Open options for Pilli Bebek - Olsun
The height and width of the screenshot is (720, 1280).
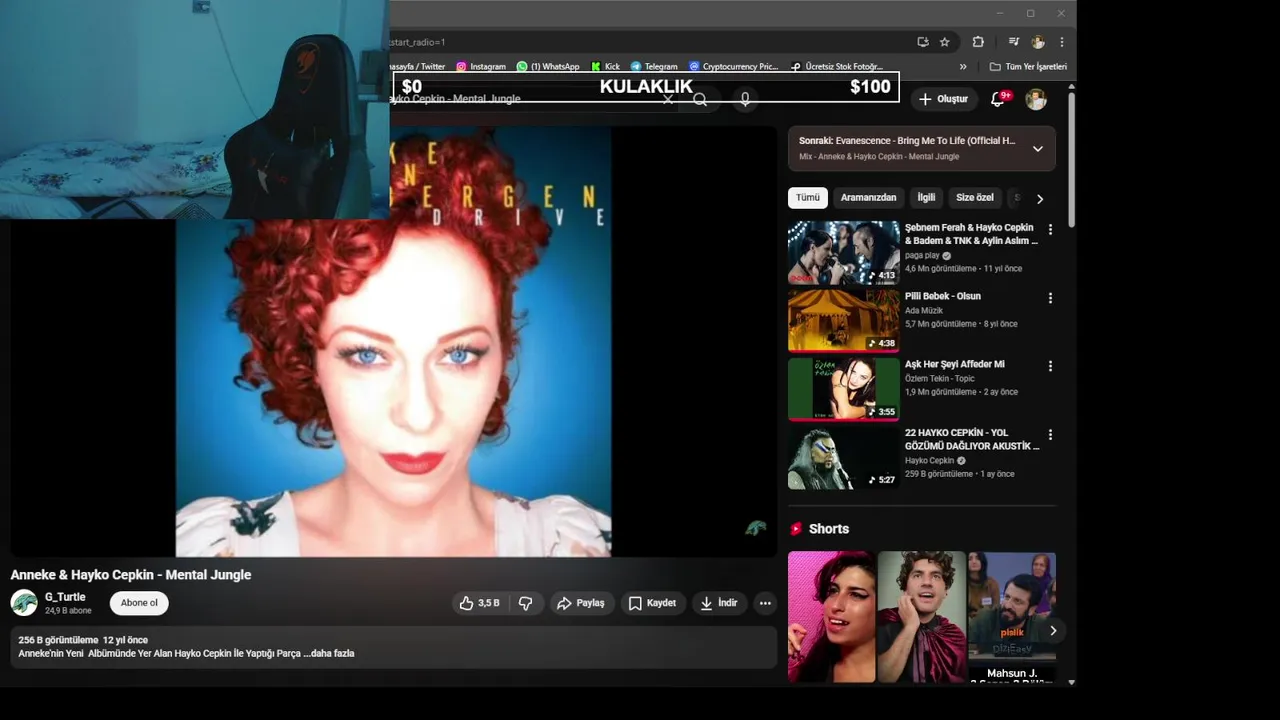(x=1050, y=298)
